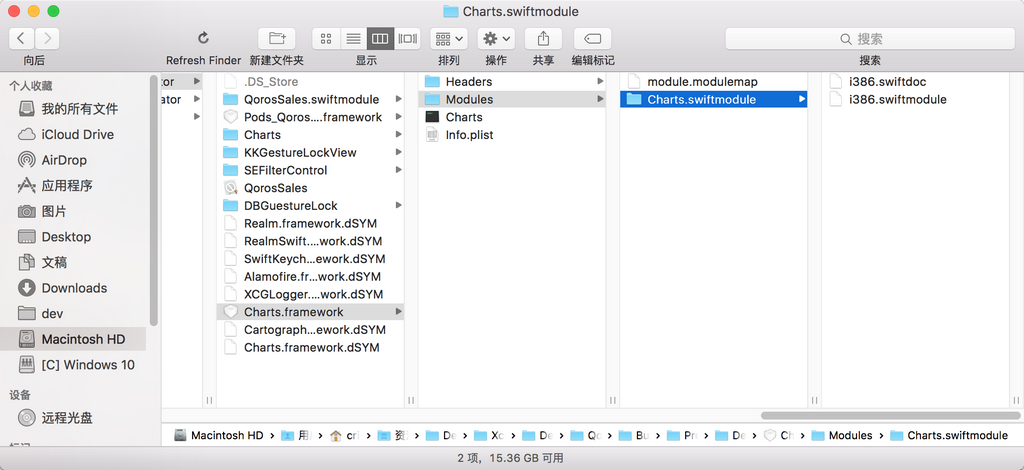Switch to column view
Viewport: 1024px width, 470px height.
380,39
